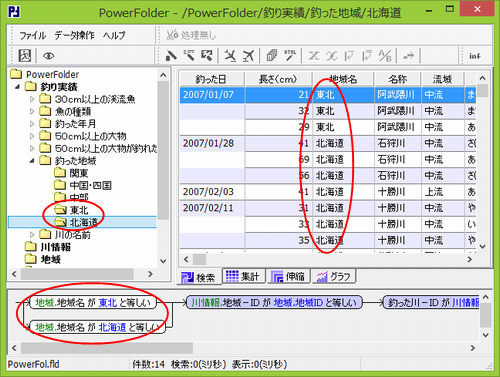The image size is (500, 377).
Task: Collapse the 釣った地域 tree node
Action: (32, 161)
